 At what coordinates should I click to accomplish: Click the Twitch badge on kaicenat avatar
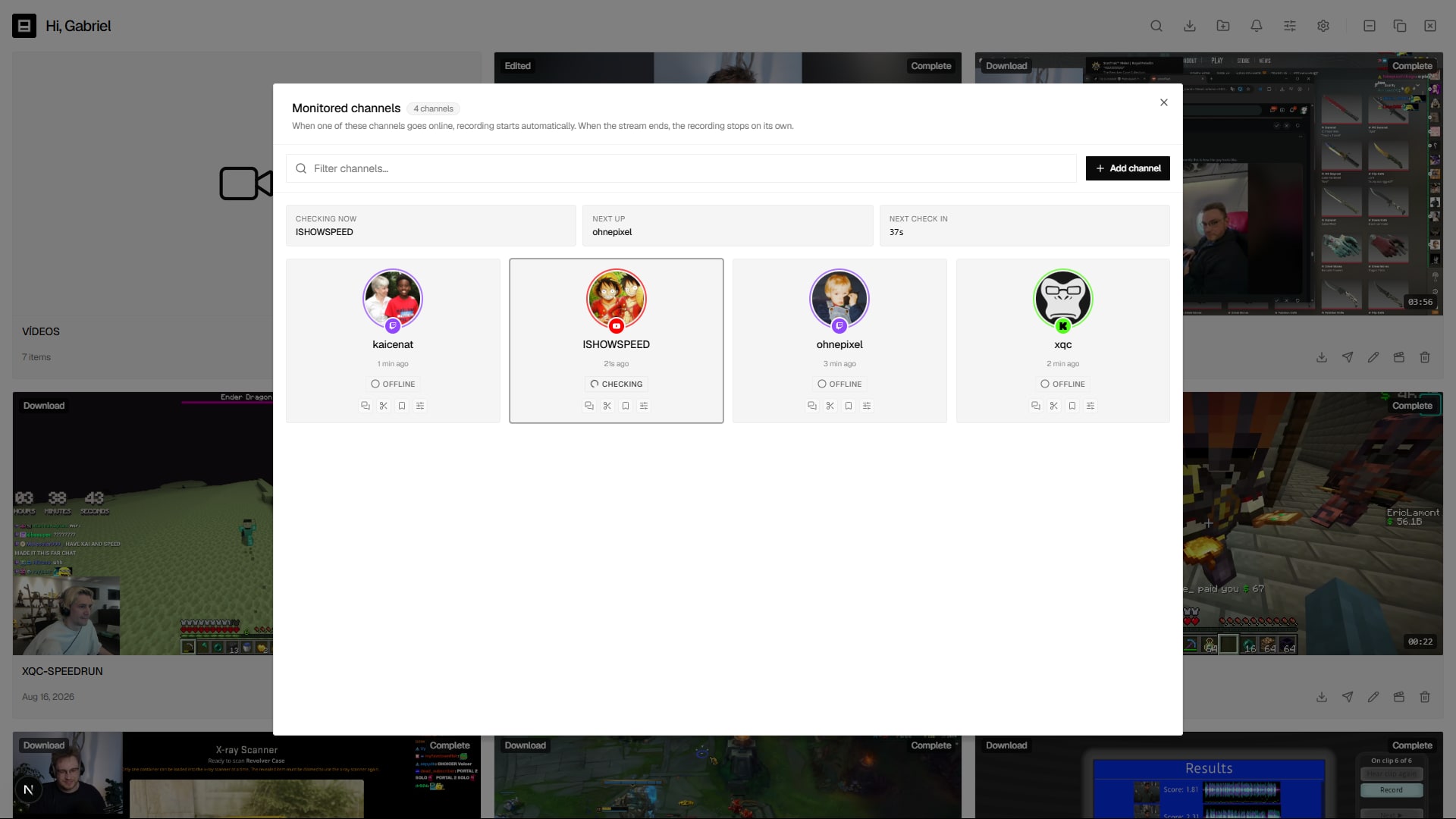point(393,326)
